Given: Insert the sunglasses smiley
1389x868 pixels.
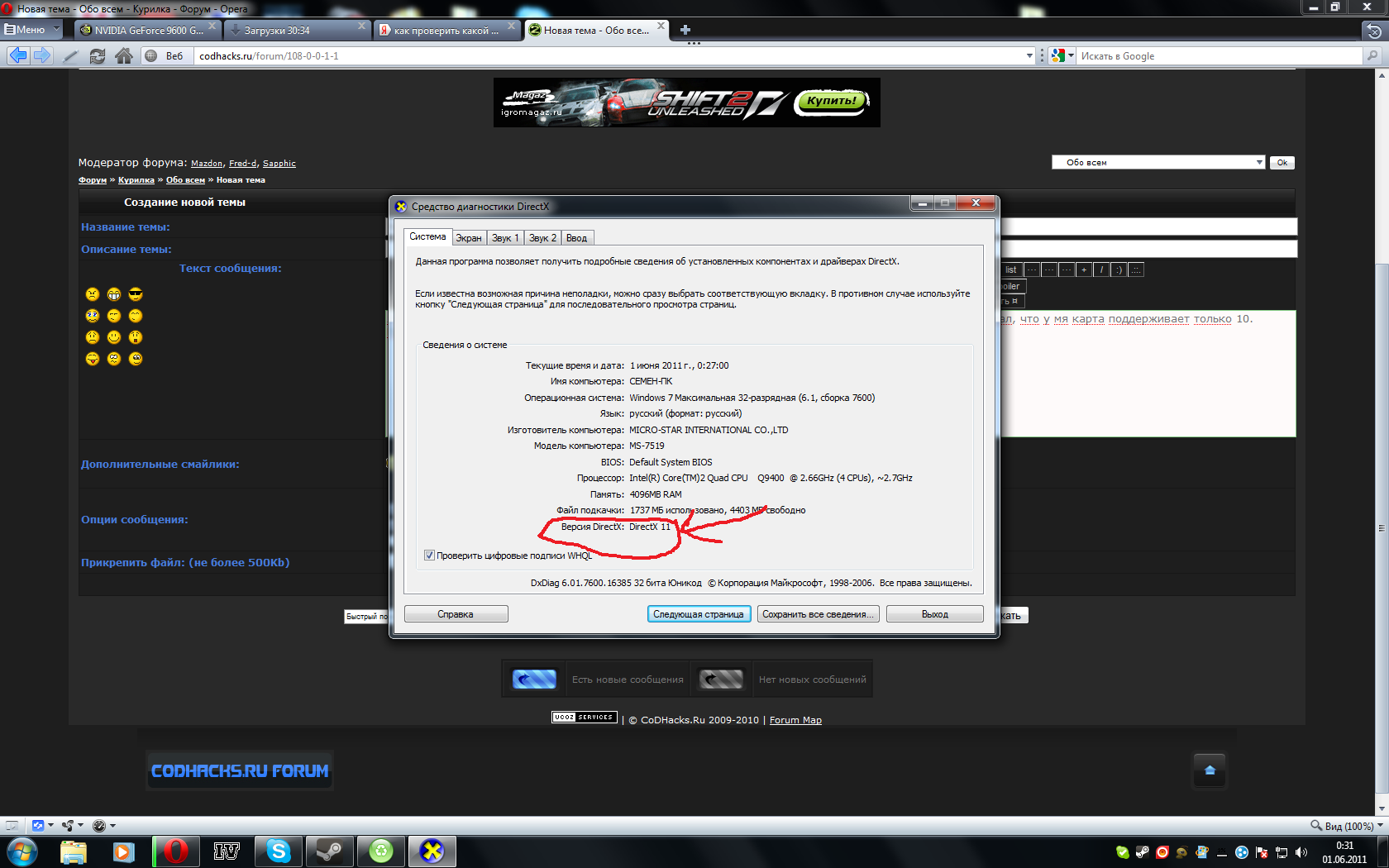Looking at the screenshot, I should coord(136,294).
